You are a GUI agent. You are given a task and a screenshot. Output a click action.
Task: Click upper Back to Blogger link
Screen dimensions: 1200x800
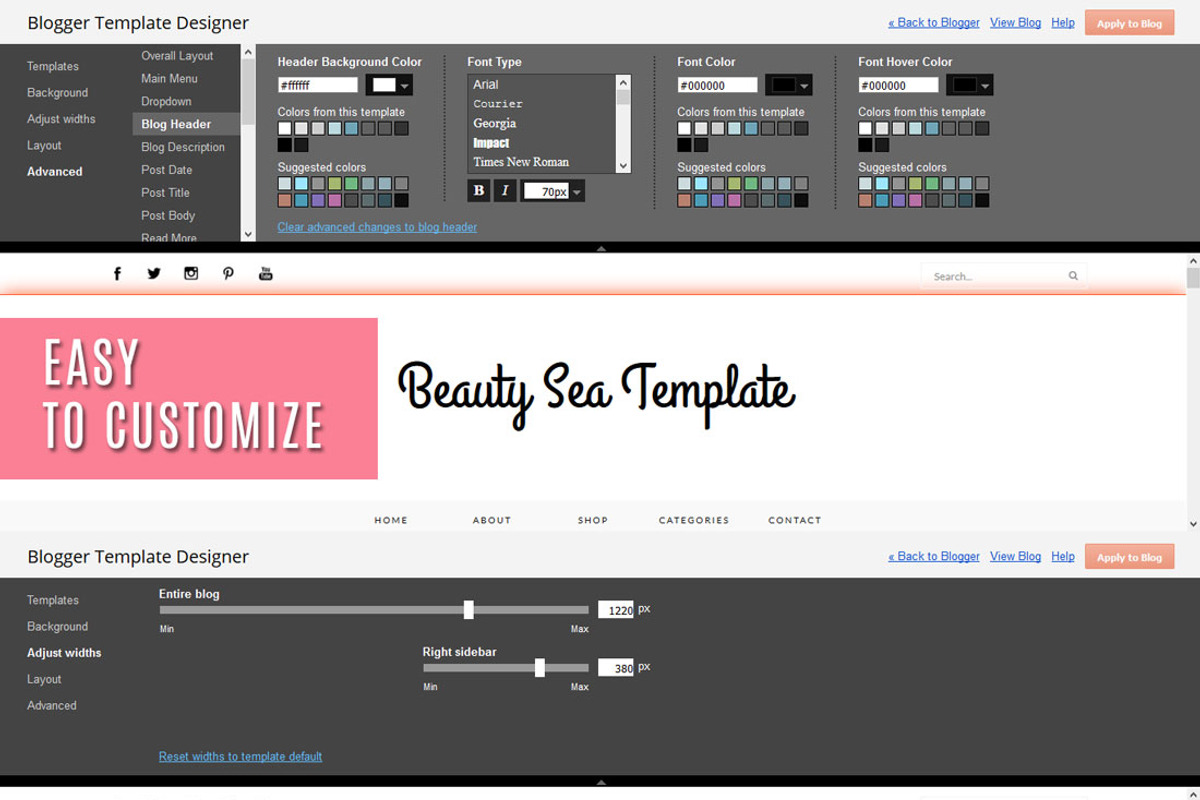[934, 22]
